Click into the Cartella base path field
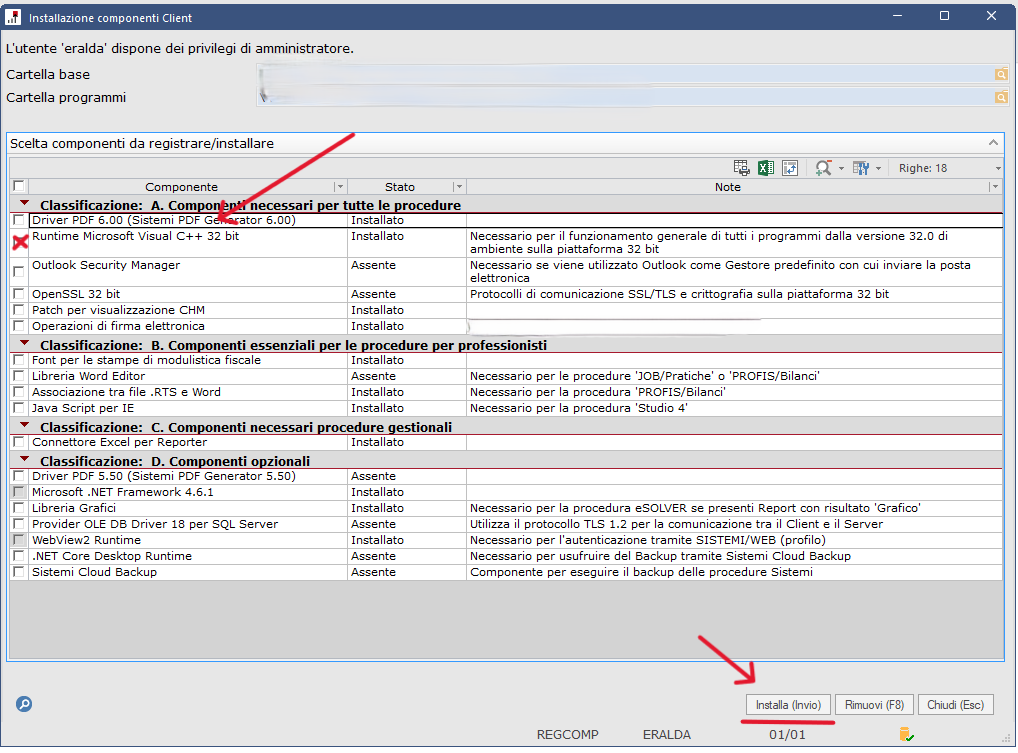This screenshot has height=753, width=1018. [x=625, y=75]
